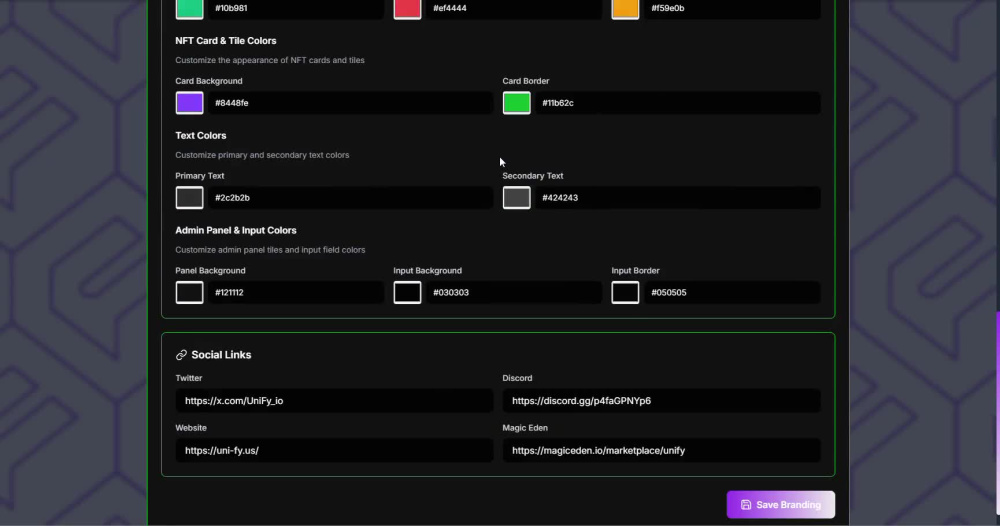
Task: Click the Website field label
Action: (x=191, y=428)
